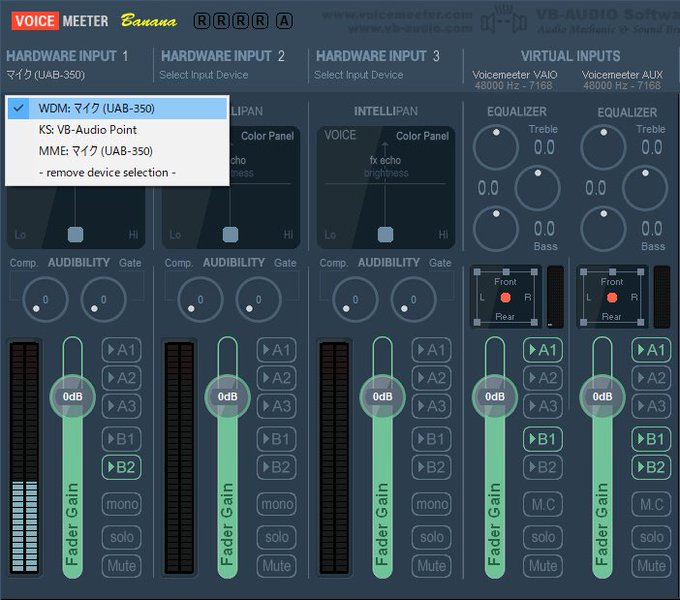Toggle A1 bus on Hardware Input 3
The height and width of the screenshot is (600, 680).
tap(432, 350)
